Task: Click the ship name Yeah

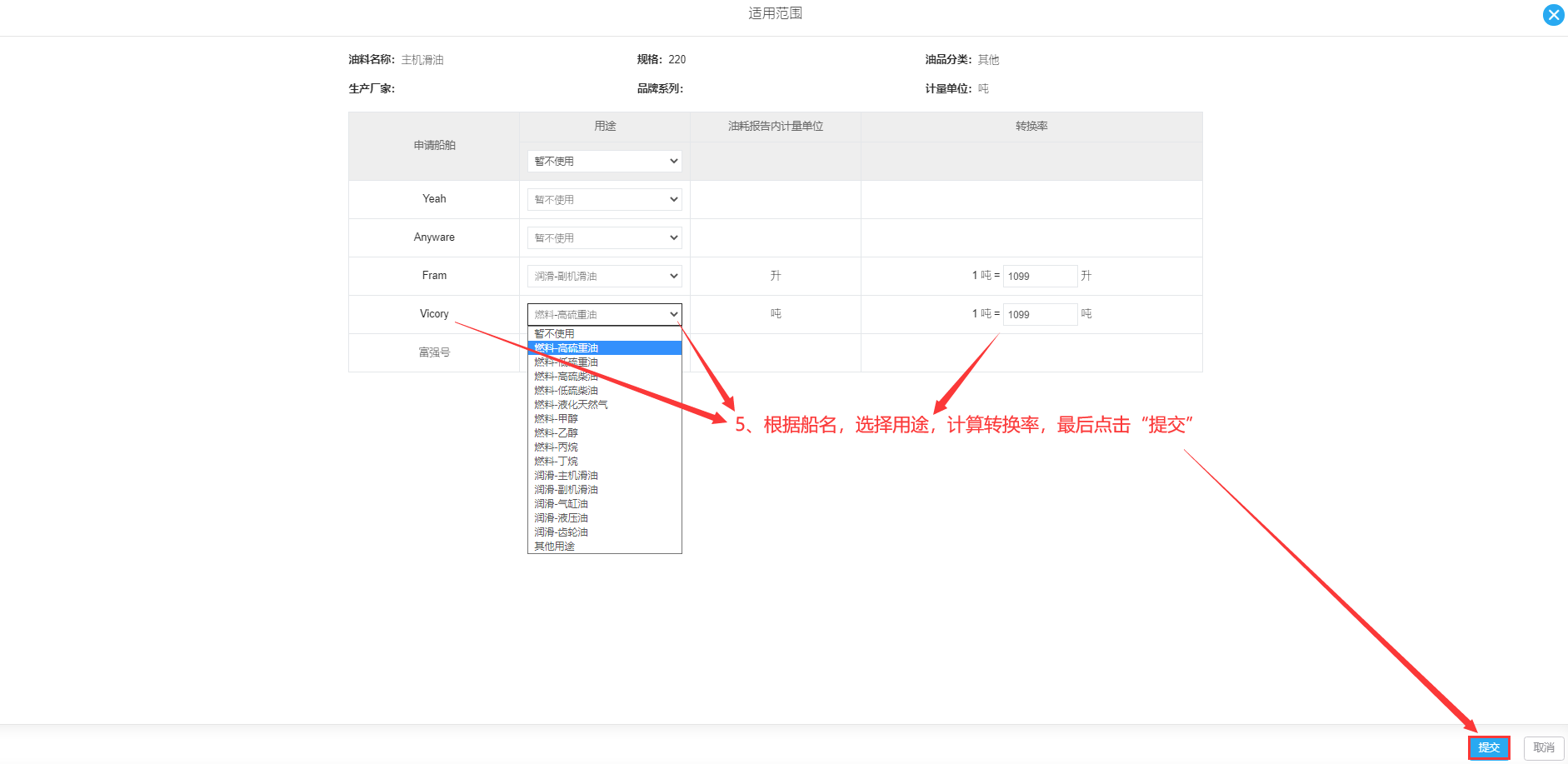Action: tap(434, 198)
